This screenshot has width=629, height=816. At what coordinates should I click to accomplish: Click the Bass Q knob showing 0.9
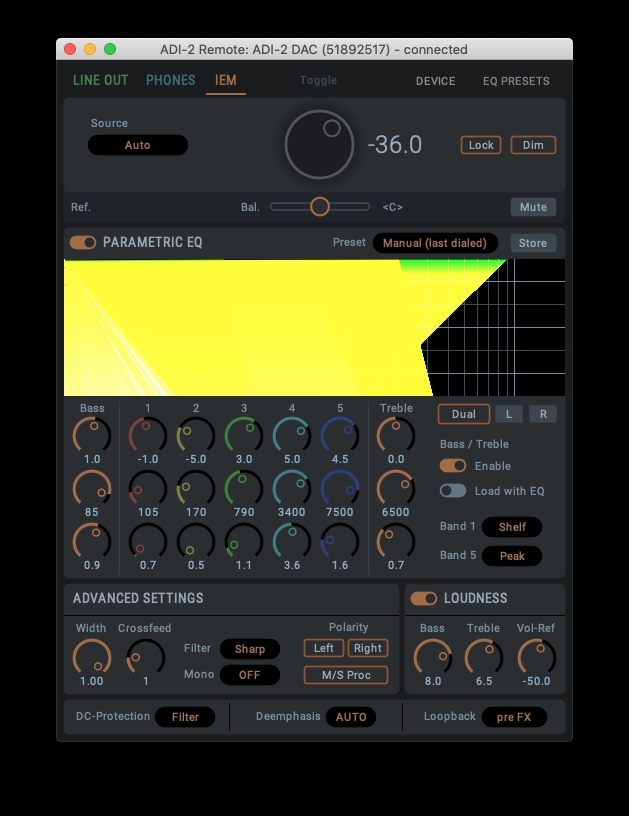(92, 541)
